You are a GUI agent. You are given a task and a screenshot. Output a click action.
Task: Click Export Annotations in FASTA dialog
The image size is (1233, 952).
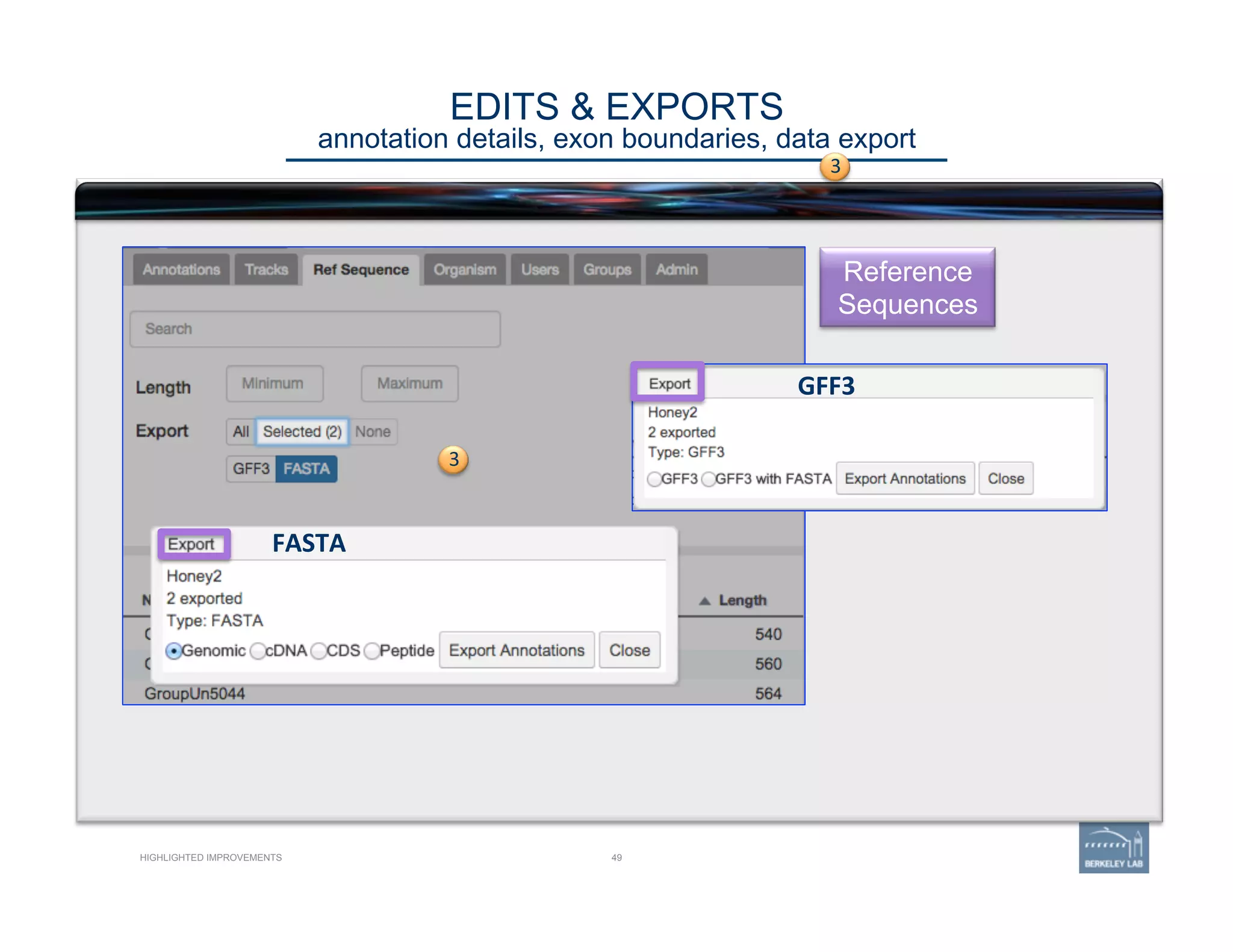(x=517, y=651)
